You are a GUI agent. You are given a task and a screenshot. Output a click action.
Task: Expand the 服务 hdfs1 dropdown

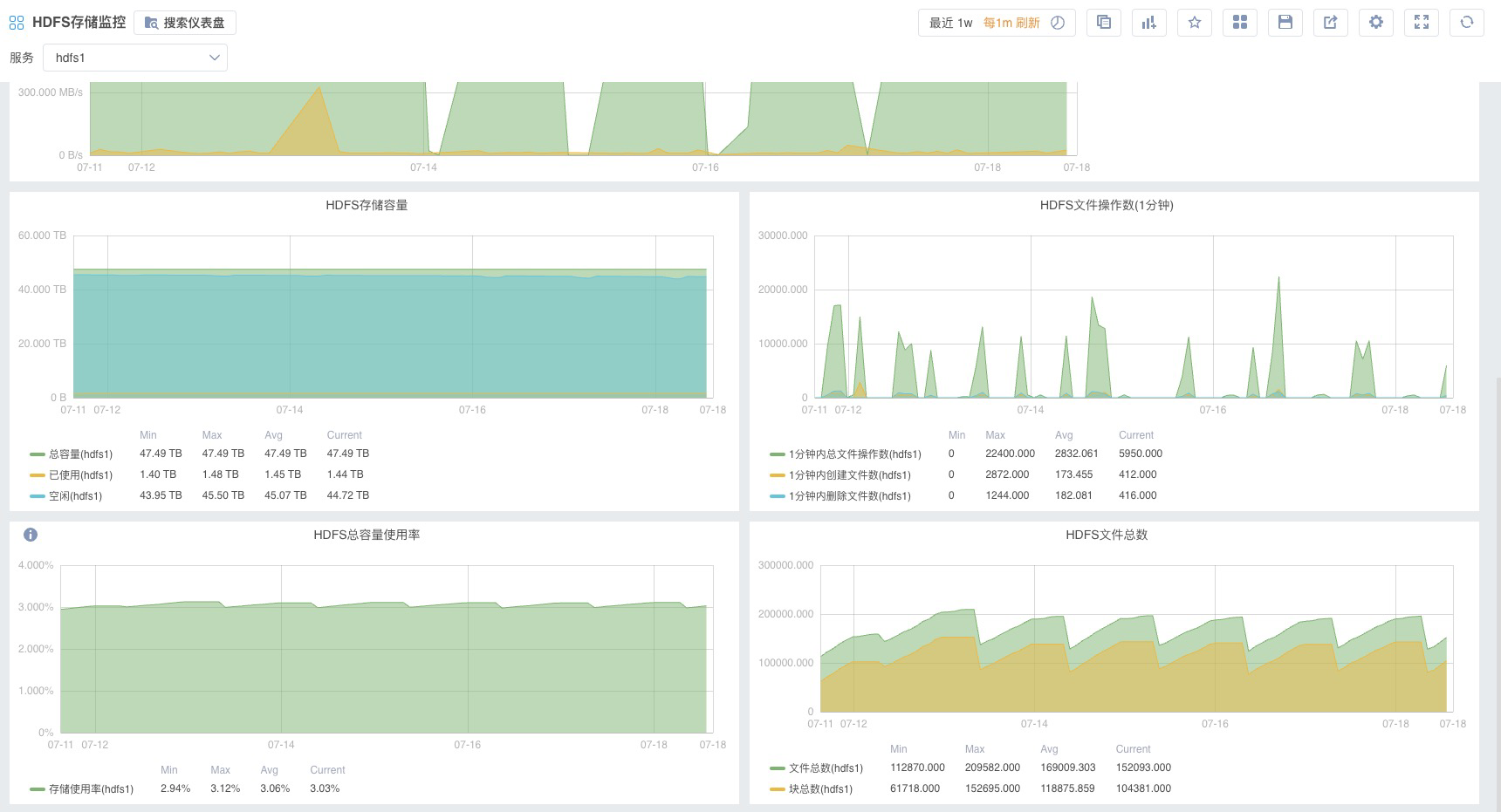click(135, 58)
